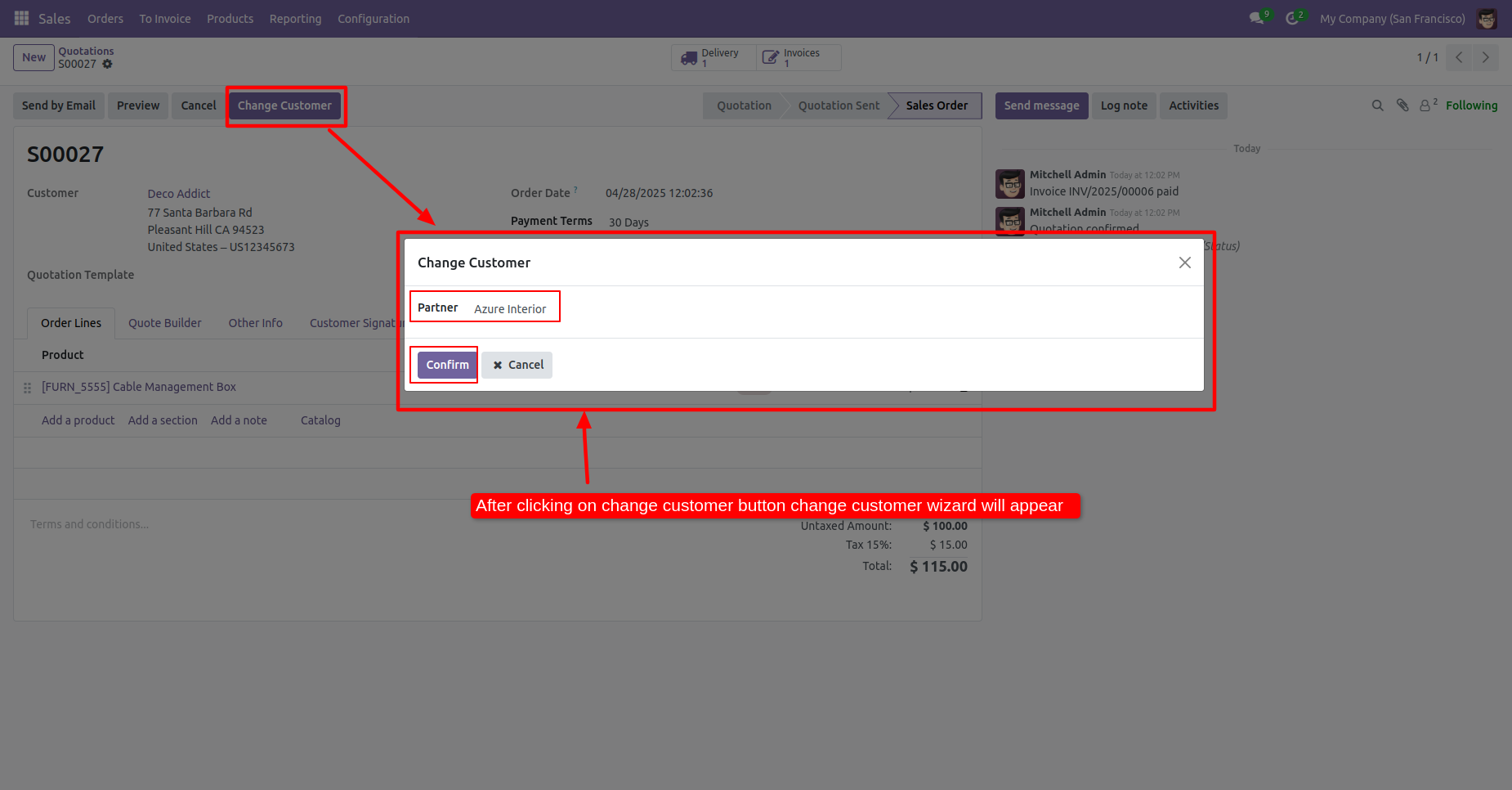Viewport: 1512px width, 790px height.
Task: Switch to Order Lines tab
Action: [71, 323]
